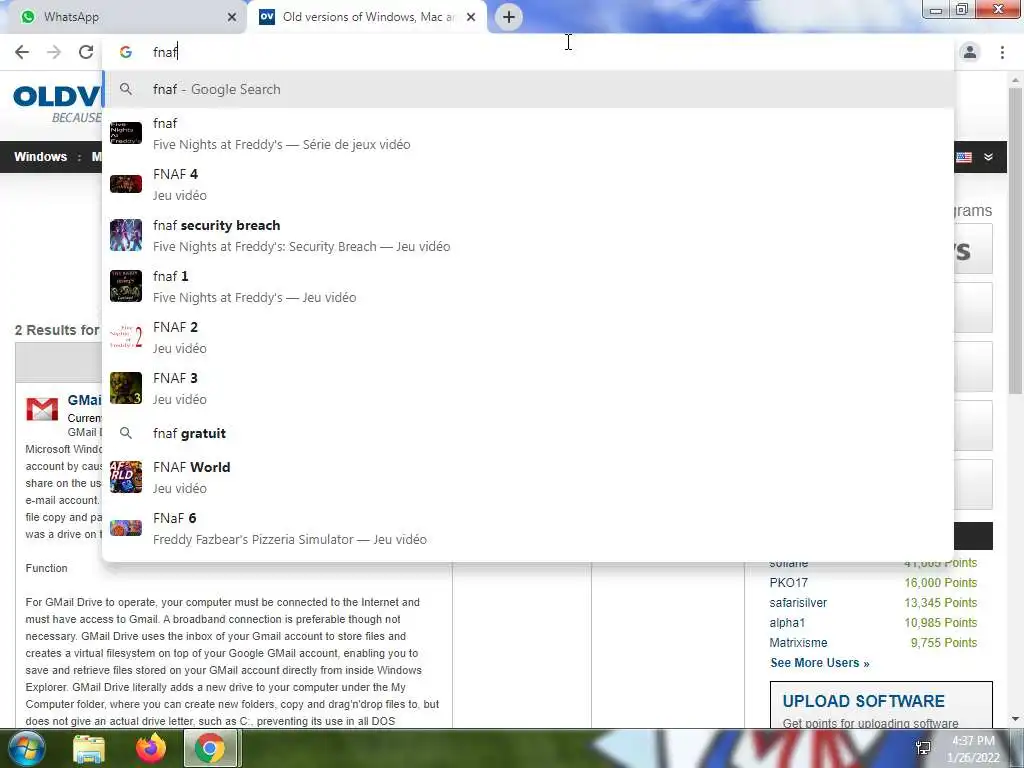
Task: Click Google logo in the address bar
Action: point(126,52)
